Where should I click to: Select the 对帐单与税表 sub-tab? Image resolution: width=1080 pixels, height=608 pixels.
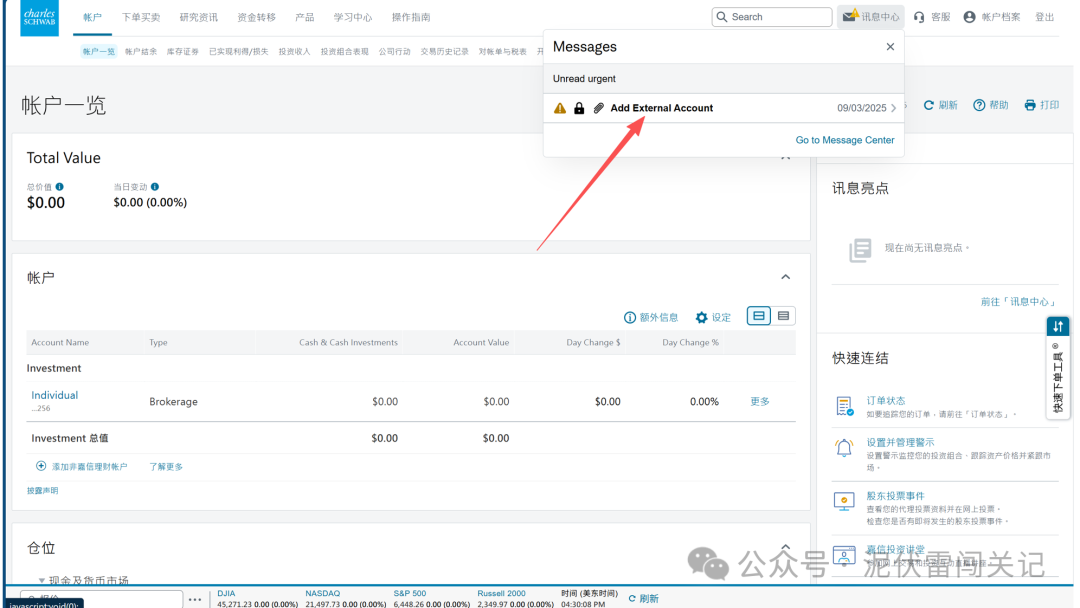503,52
